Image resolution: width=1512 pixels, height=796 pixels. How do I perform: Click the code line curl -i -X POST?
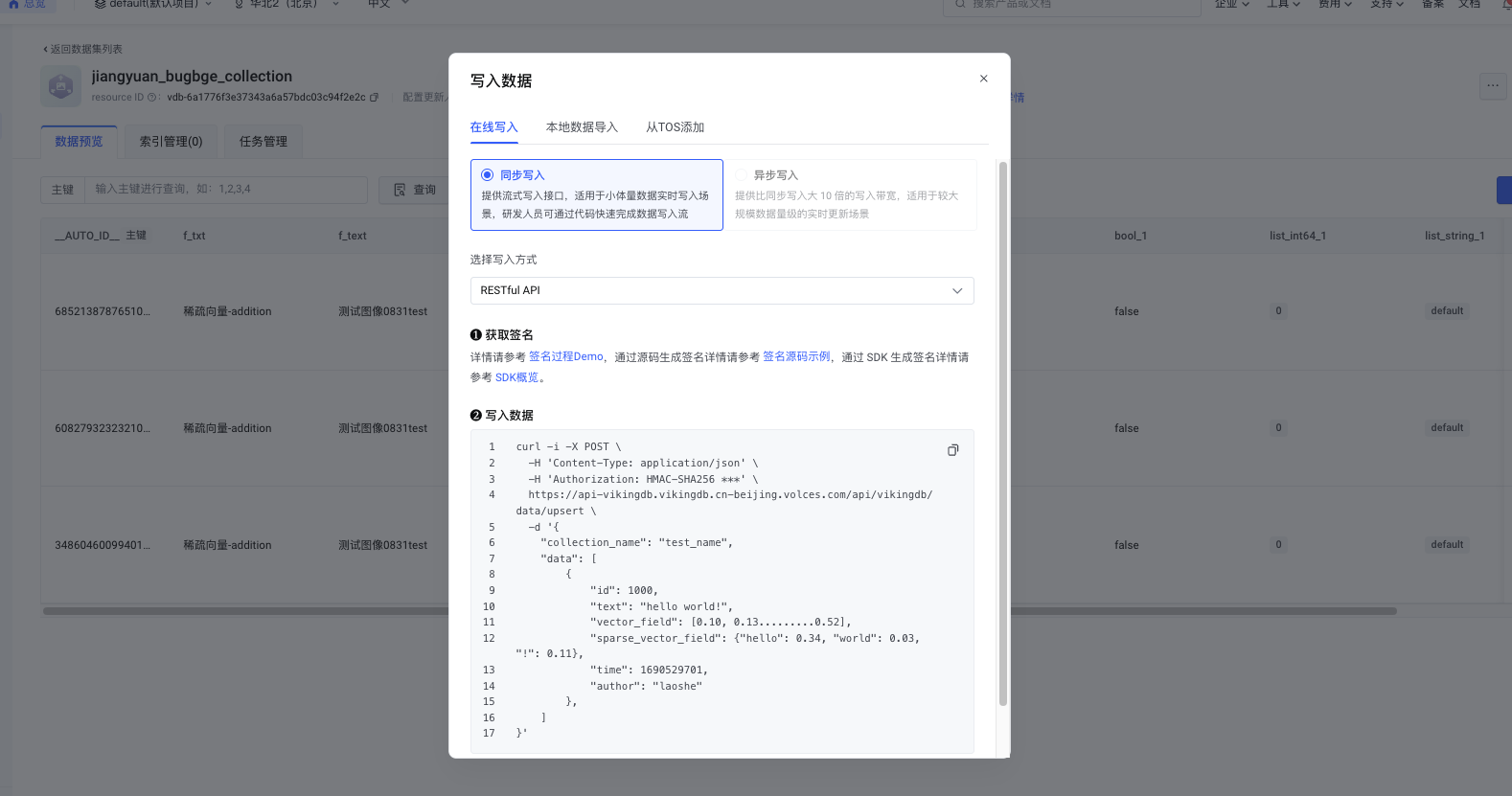pyautogui.click(x=568, y=446)
